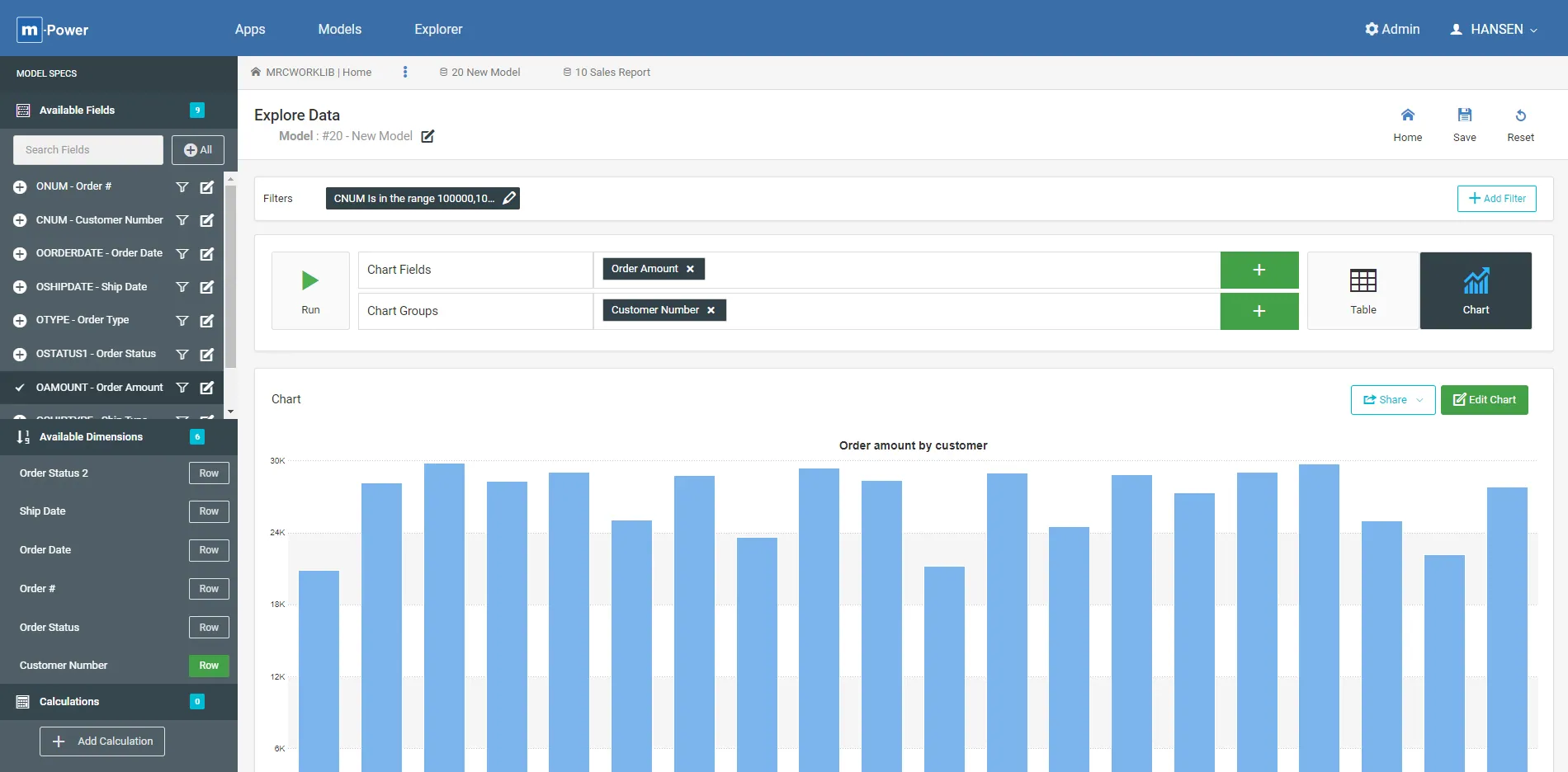The width and height of the screenshot is (1568, 772).
Task: Click edit icon for OSTATUS1 - Order Status
Action: pyautogui.click(x=207, y=355)
